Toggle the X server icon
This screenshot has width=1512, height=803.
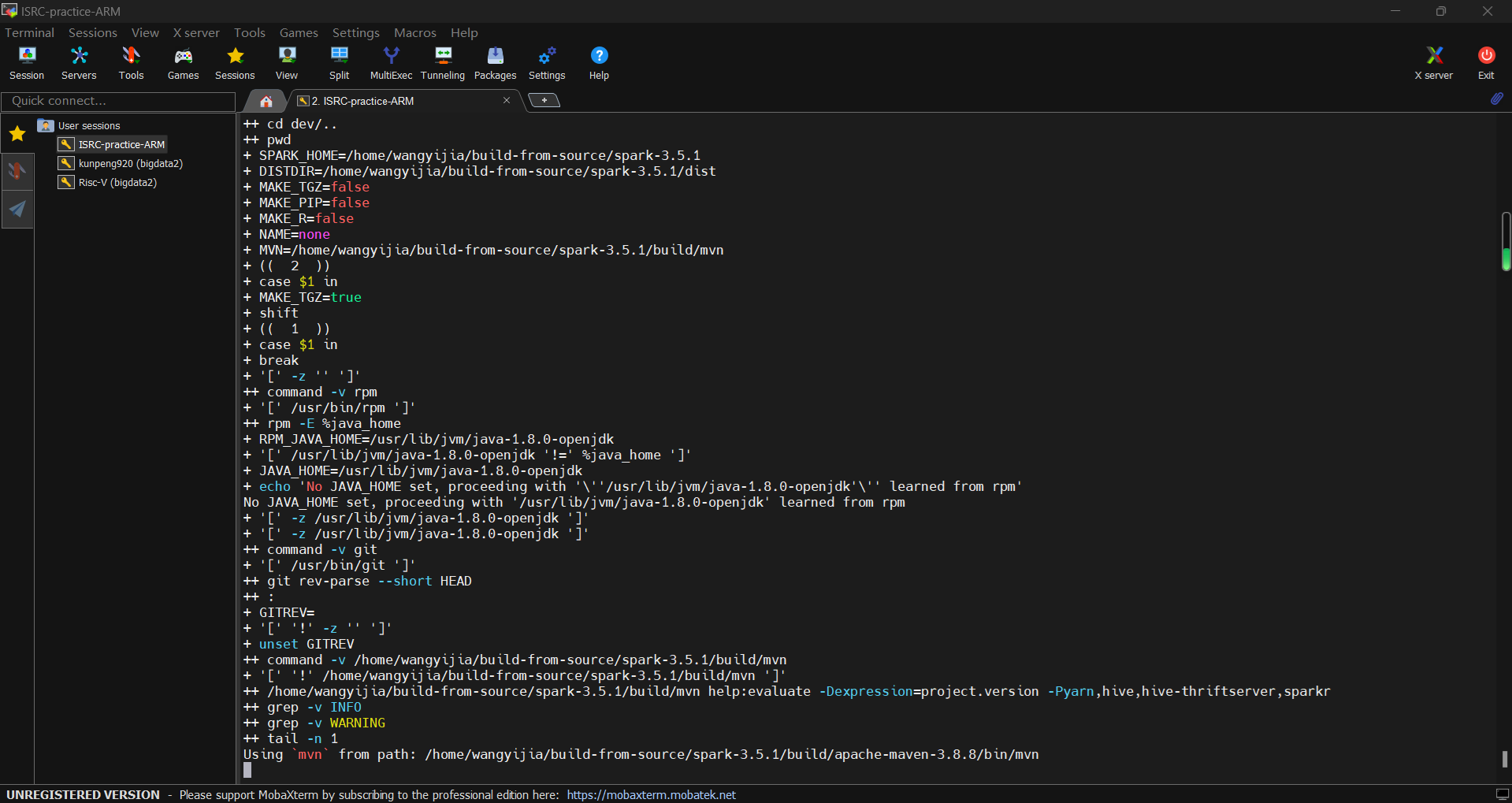point(1433,63)
